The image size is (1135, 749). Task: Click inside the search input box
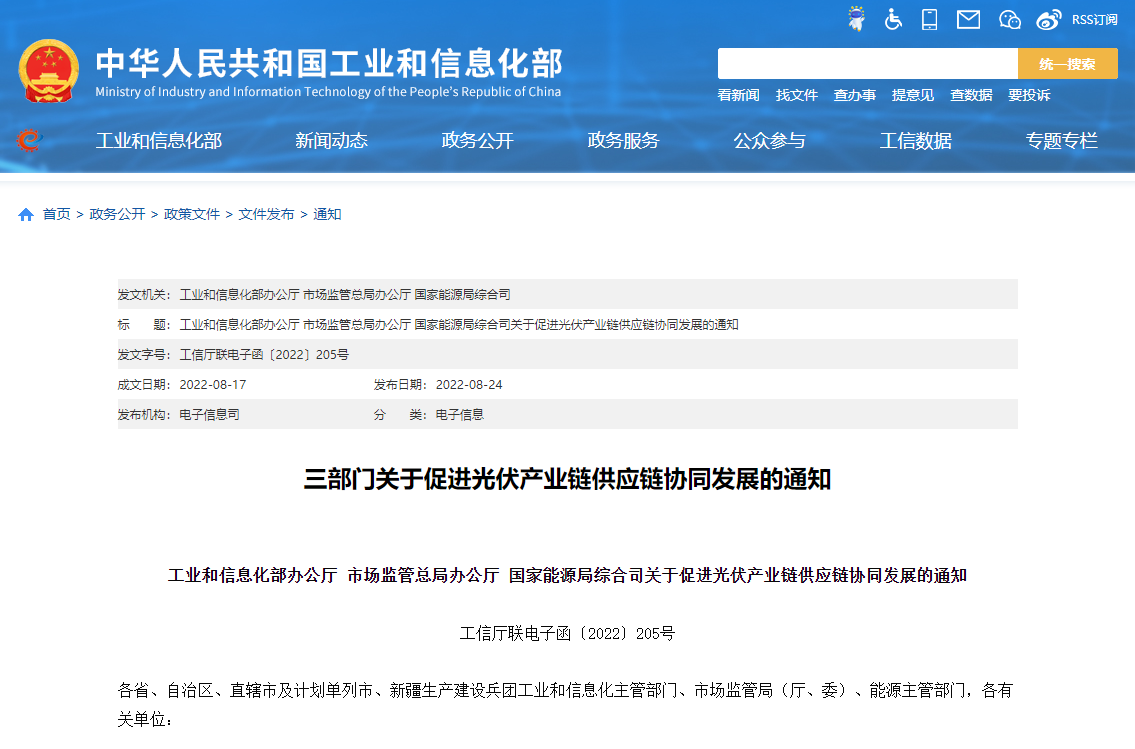[x=868, y=63]
